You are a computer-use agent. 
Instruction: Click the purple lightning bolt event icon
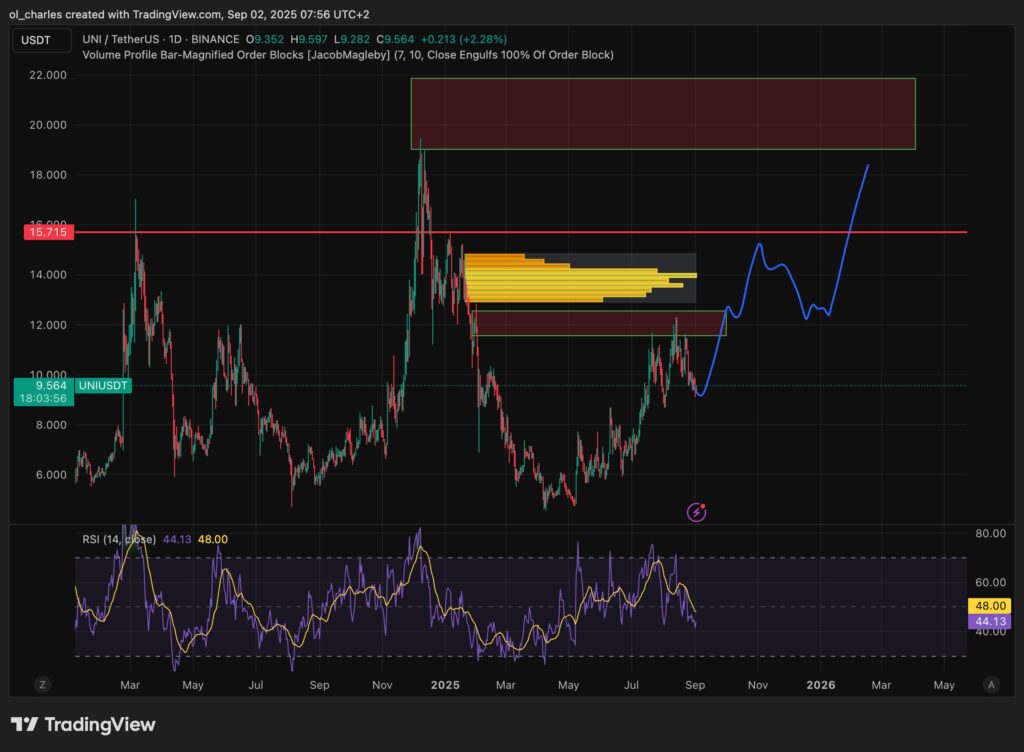click(x=697, y=512)
